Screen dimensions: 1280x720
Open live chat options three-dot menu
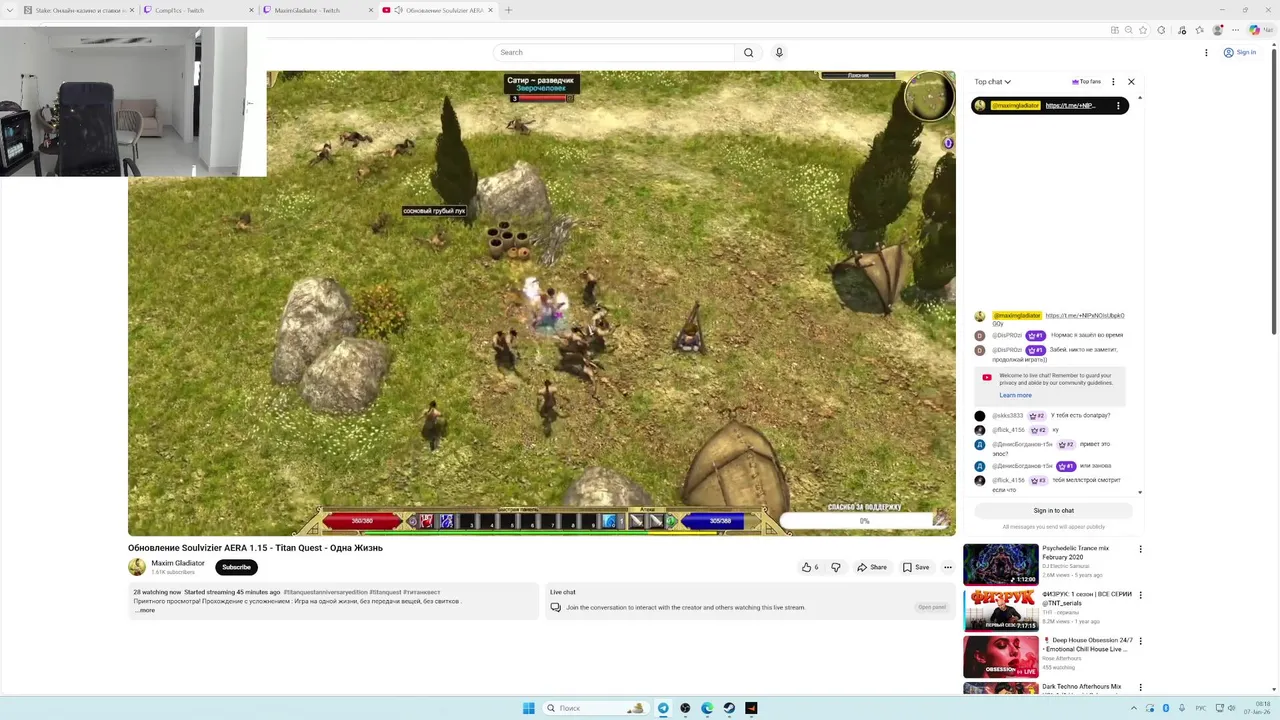coord(1113,82)
